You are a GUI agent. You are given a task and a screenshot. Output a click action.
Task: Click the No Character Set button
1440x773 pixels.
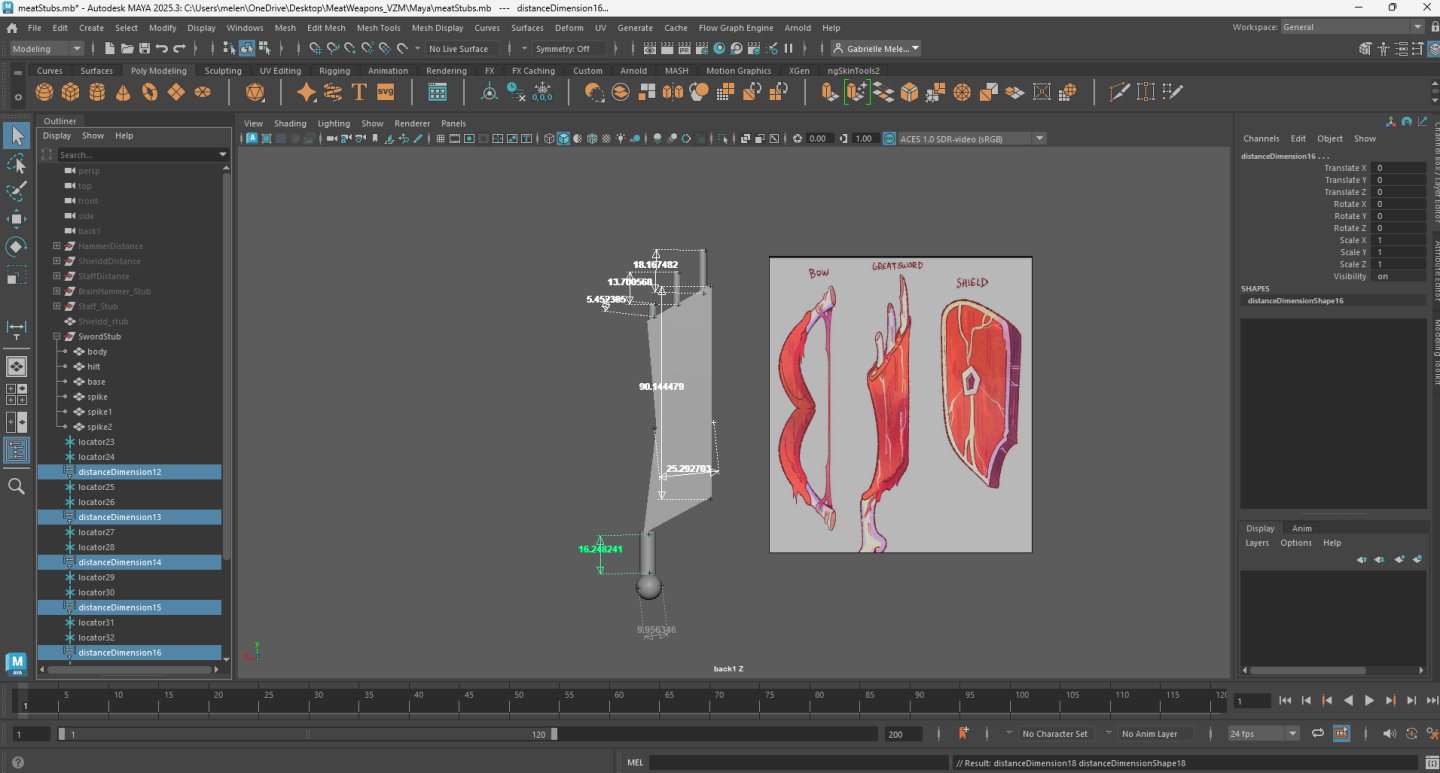pos(1054,733)
